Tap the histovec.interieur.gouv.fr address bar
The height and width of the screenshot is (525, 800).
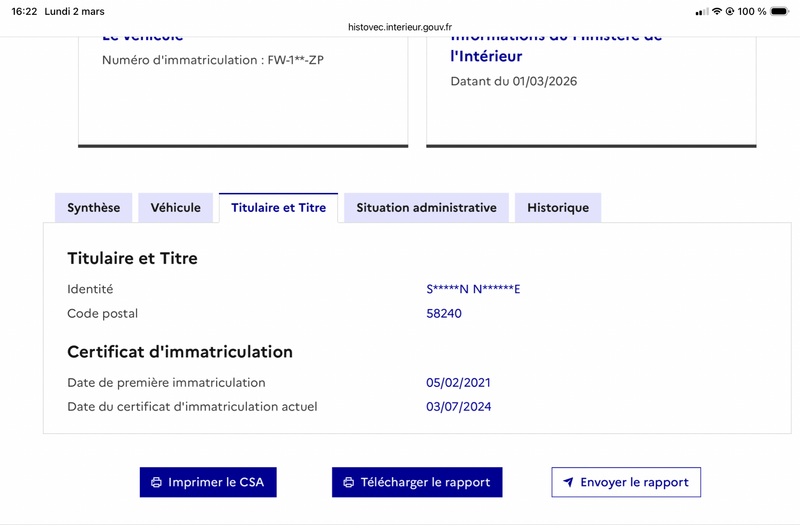click(x=400, y=28)
